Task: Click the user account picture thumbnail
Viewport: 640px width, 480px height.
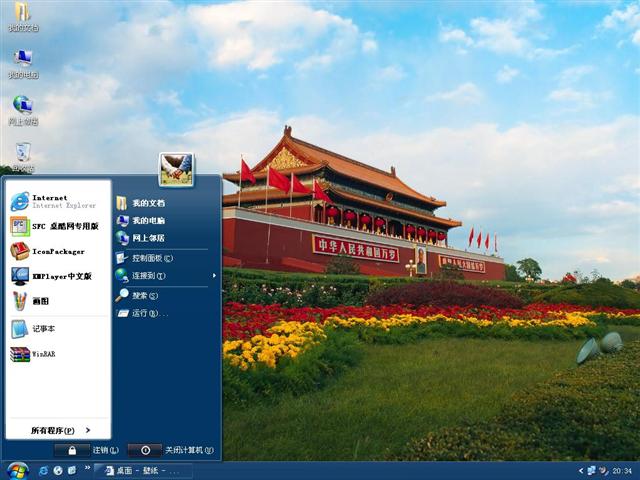Action: point(176,169)
